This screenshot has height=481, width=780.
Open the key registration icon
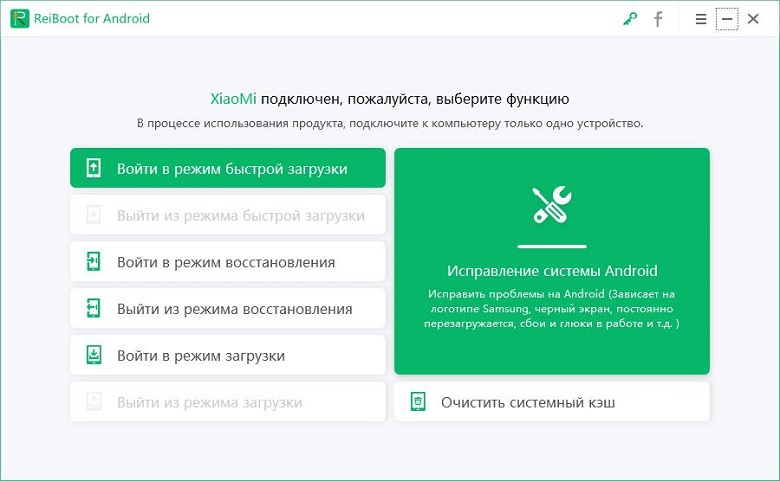tap(630, 19)
